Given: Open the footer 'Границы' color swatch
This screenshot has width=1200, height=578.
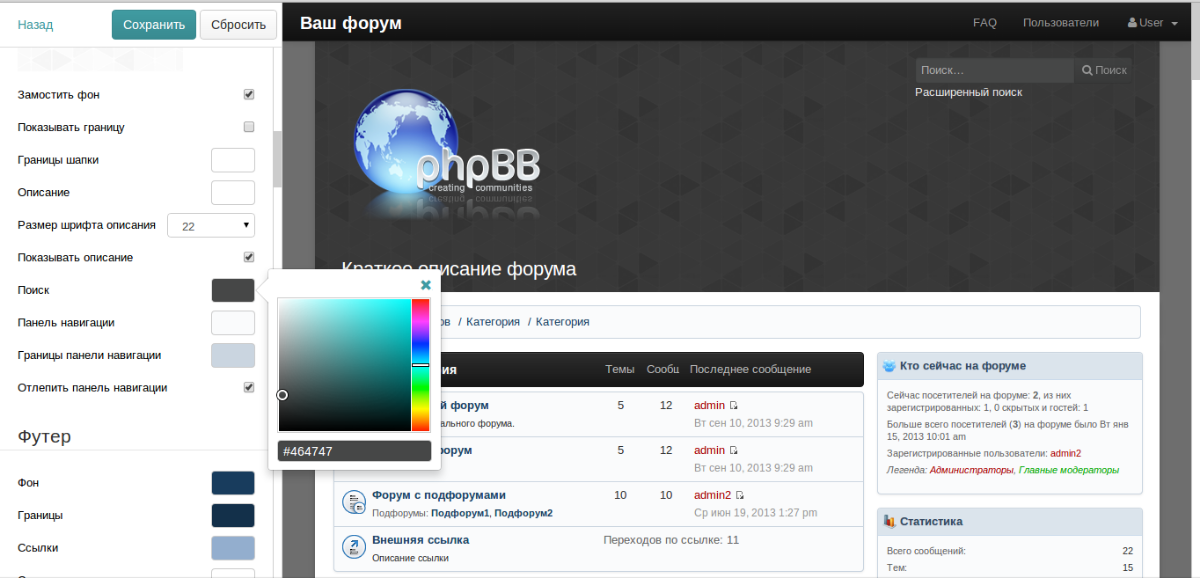Looking at the screenshot, I should [x=233, y=515].
